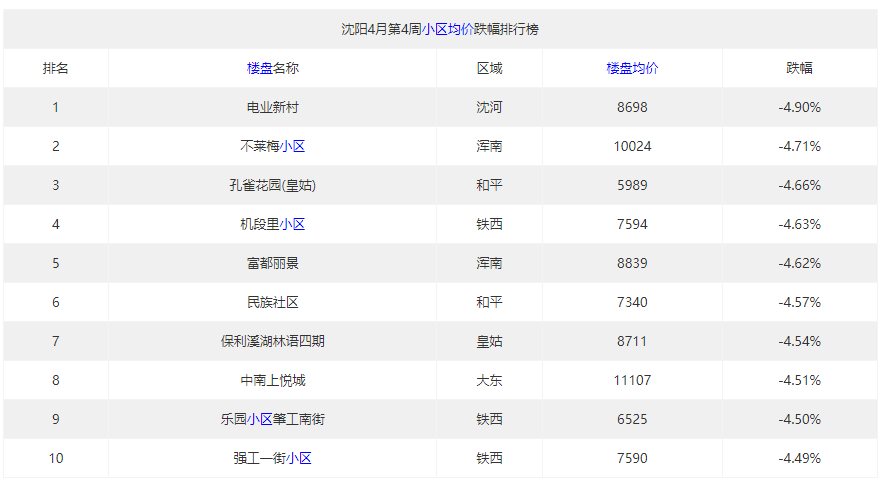Select the 电业新村 name cell

tap(272, 107)
